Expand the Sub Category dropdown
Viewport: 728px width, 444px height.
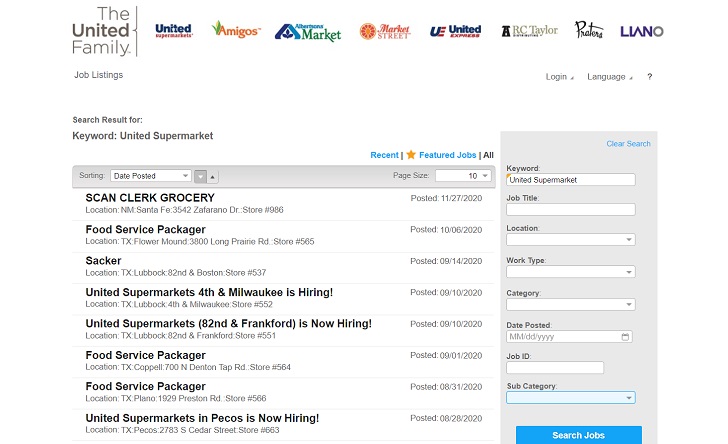point(571,398)
